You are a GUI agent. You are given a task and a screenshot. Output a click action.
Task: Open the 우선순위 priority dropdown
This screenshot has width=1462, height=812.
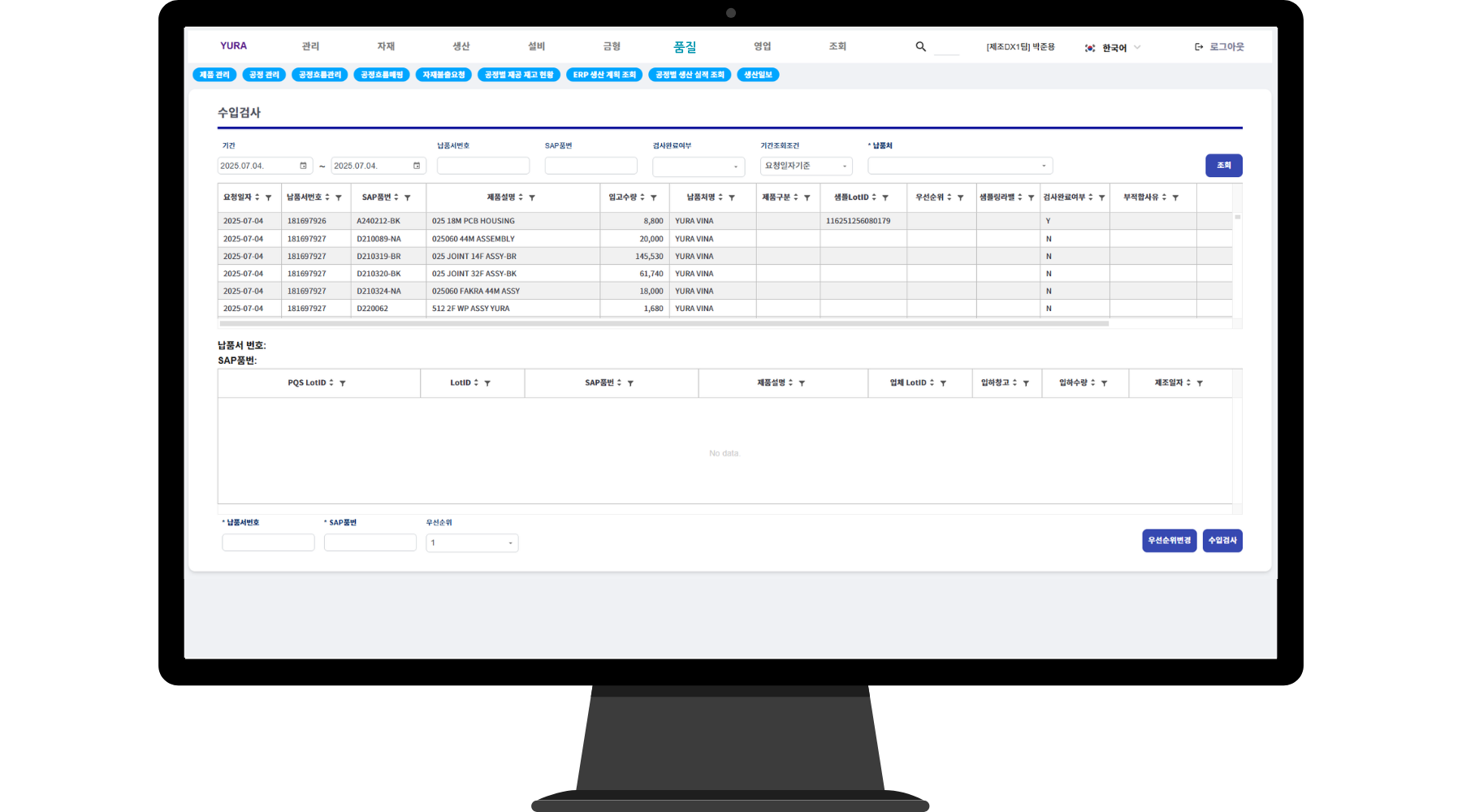[472, 543]
